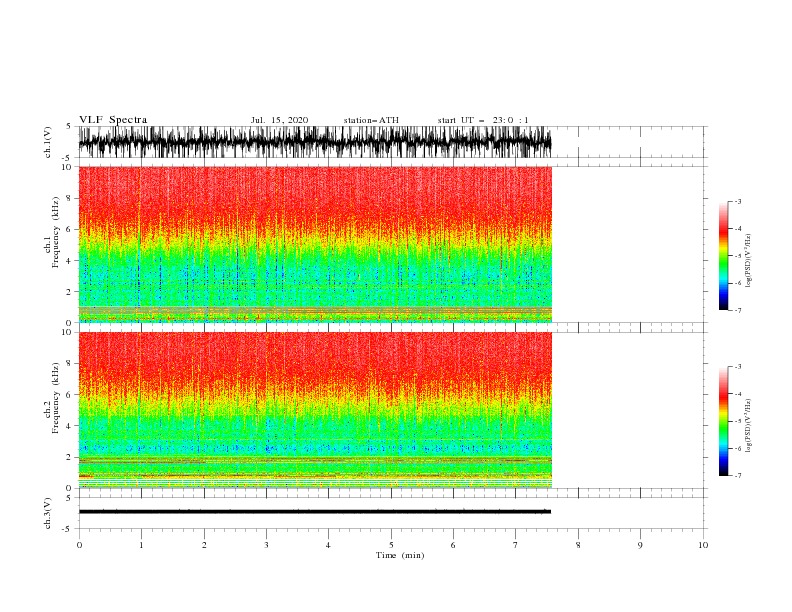This screenshot has width=792, height=612.
Task: Click the "-5" tick on ch.3(V) axis
Action: coord(68,529)
